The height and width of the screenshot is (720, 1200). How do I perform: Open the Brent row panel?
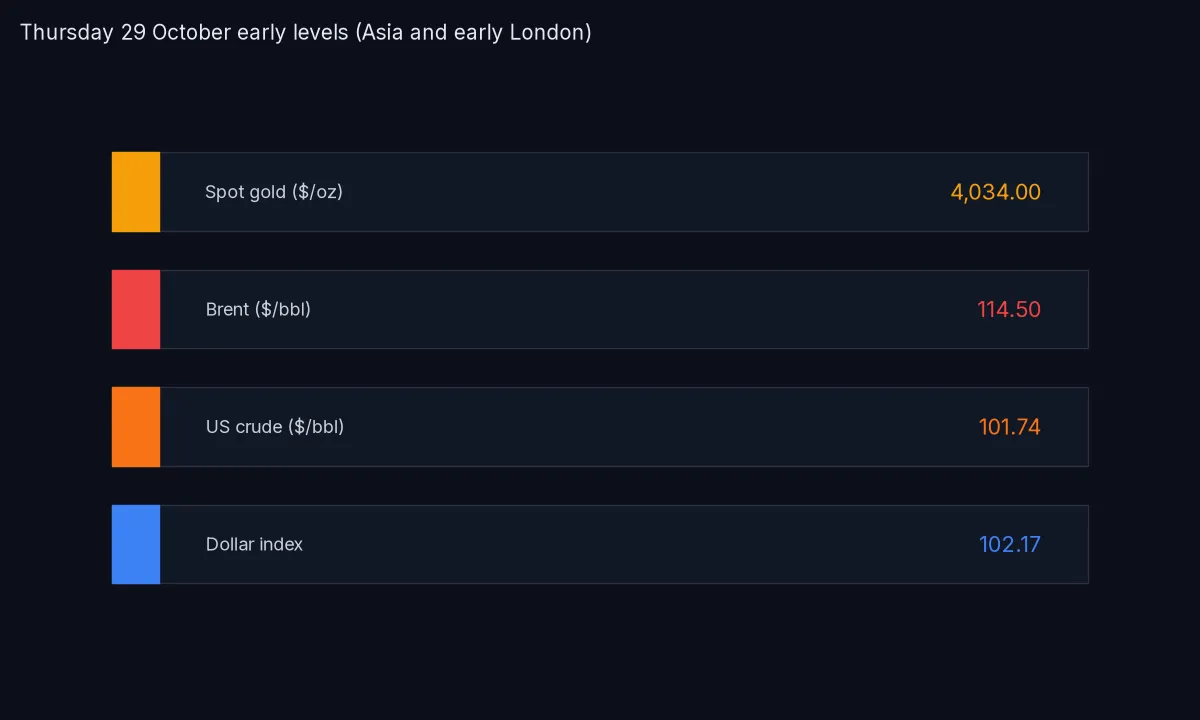coord(600,309)
